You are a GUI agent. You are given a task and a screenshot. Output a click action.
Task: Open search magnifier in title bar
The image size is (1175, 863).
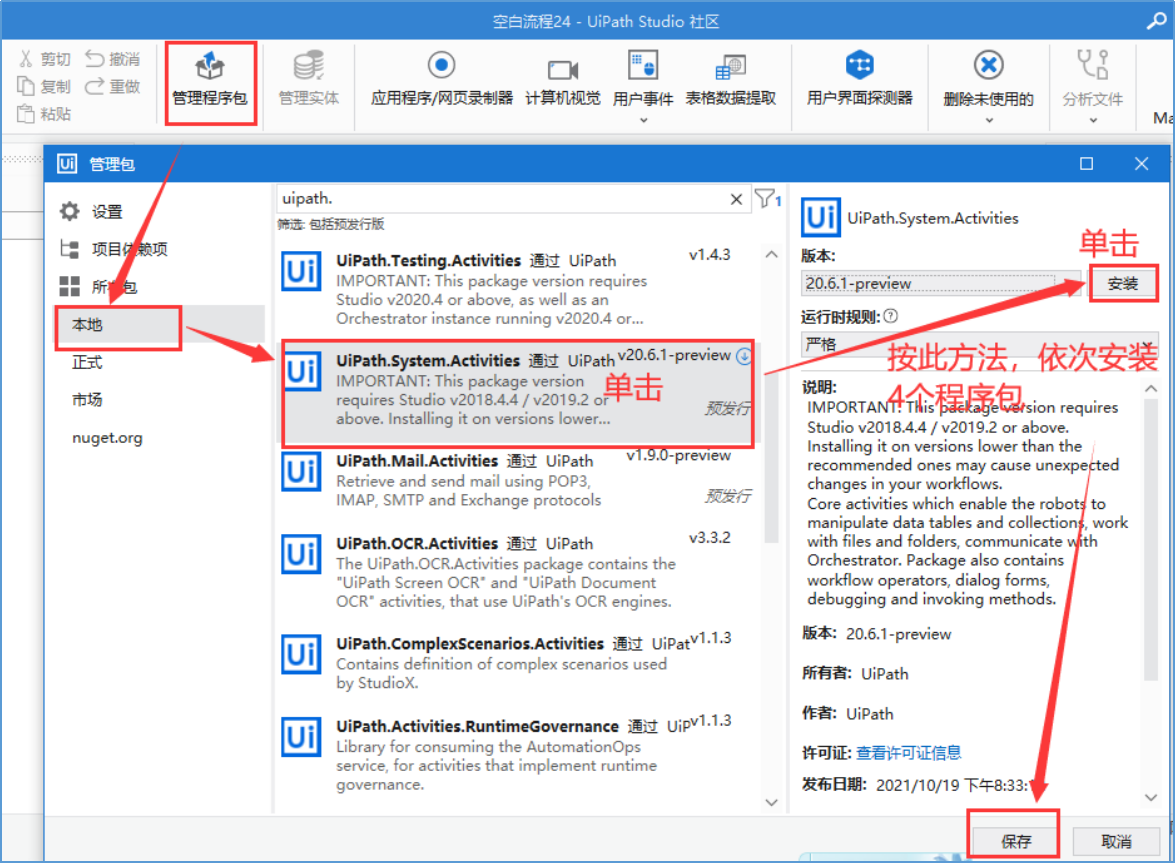[1156, 21]
